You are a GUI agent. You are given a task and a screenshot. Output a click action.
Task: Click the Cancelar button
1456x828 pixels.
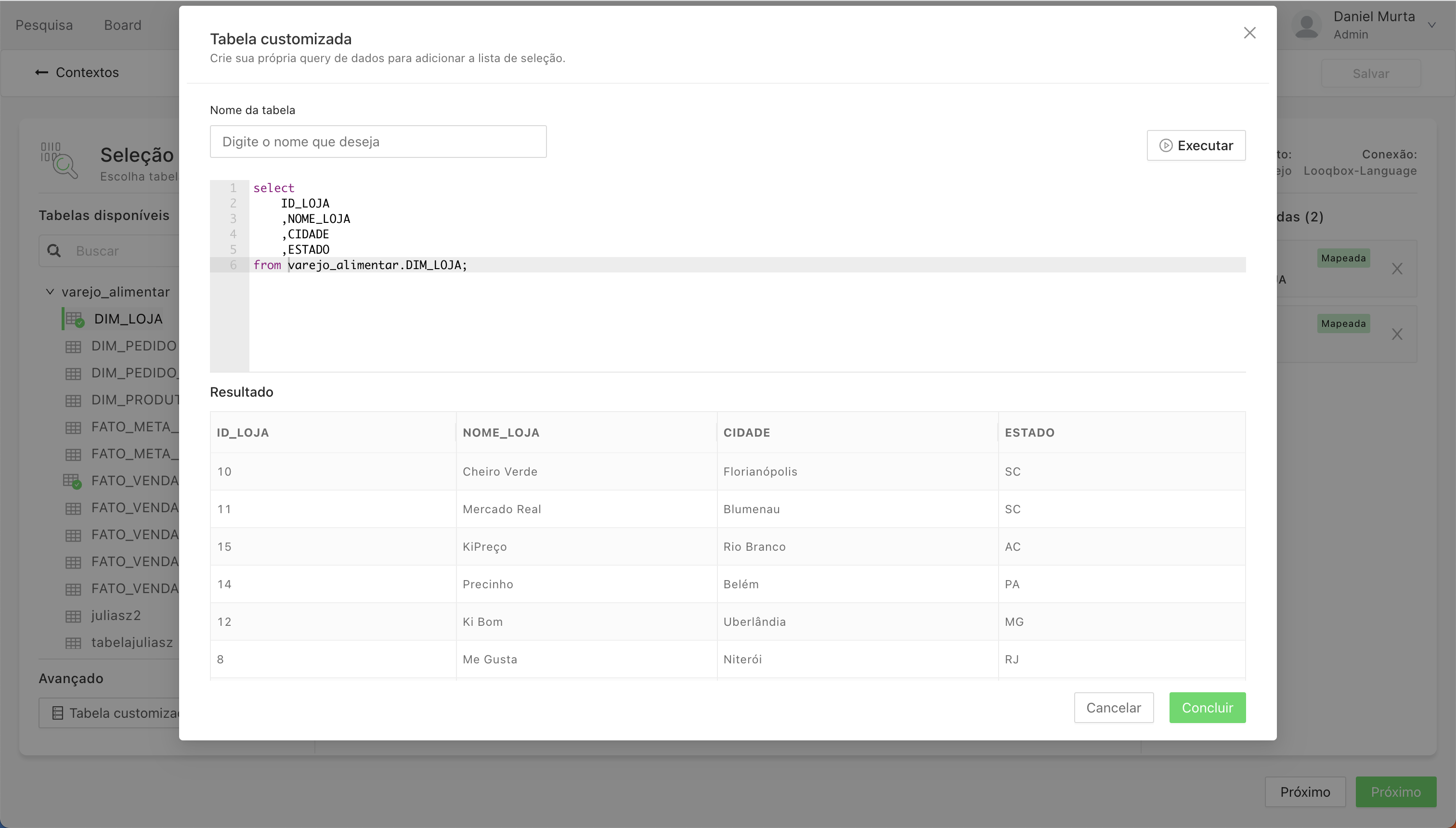[x=1113, y=708]
